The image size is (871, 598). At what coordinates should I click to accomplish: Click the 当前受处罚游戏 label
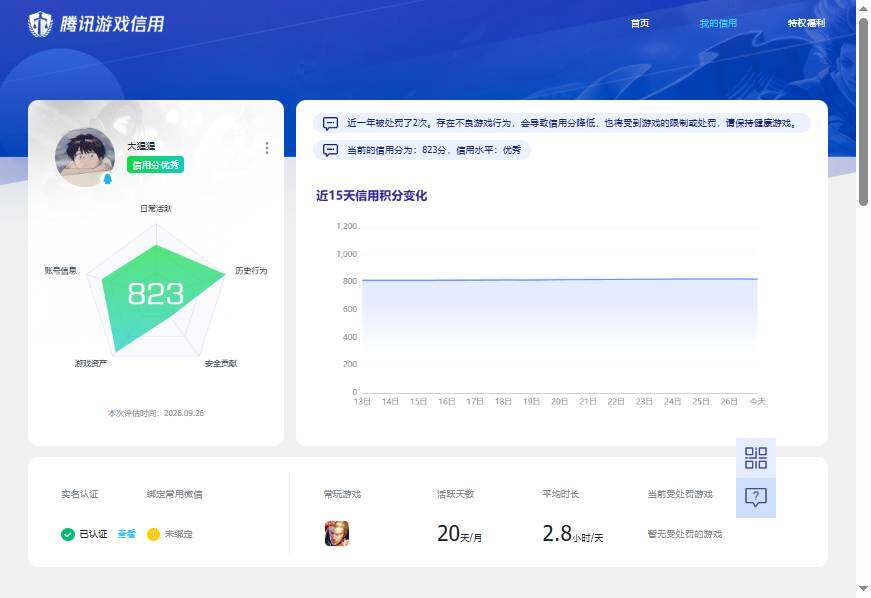pos(680,494)
